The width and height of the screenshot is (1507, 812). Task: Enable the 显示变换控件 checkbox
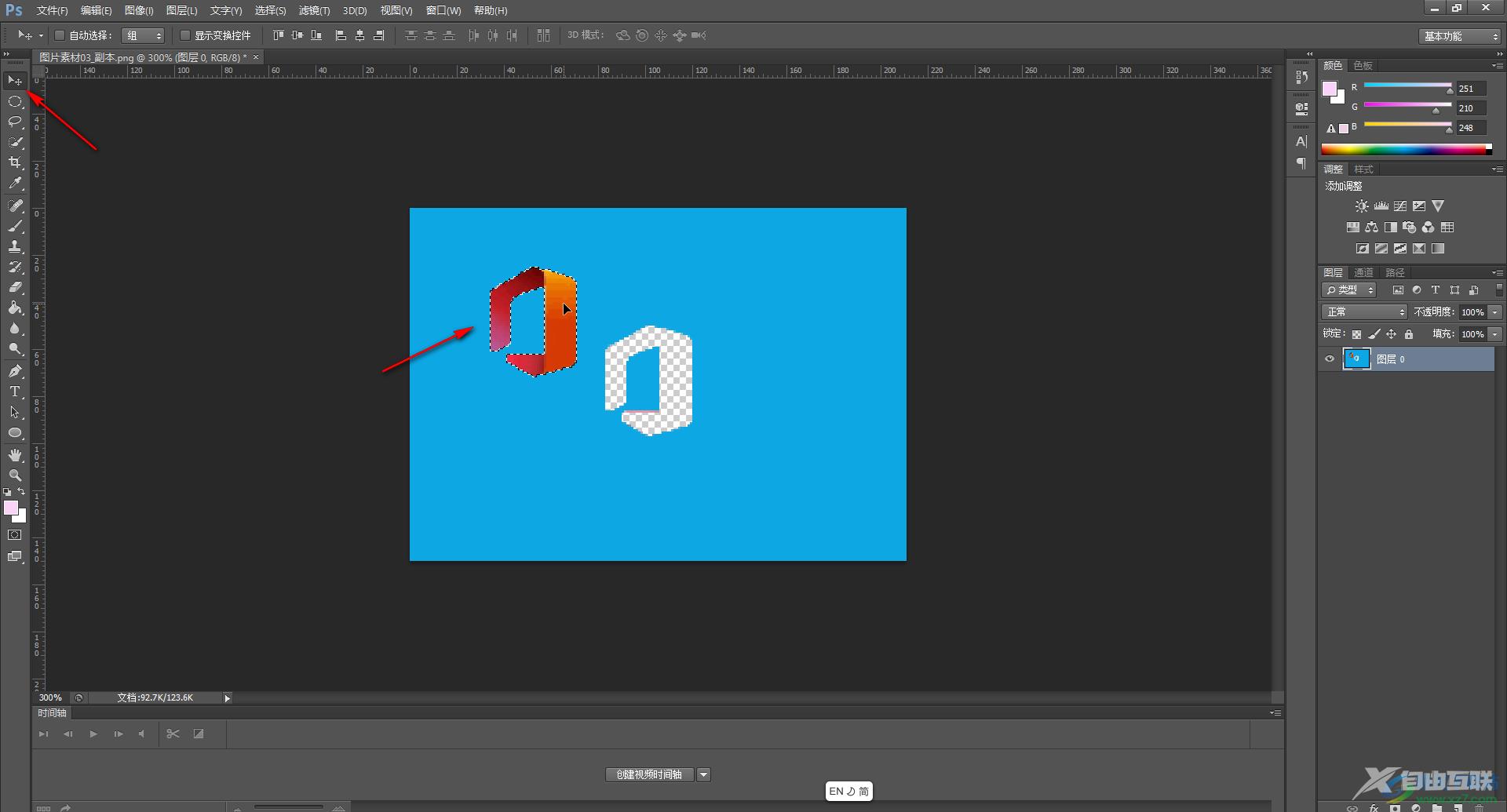[185, 35]
